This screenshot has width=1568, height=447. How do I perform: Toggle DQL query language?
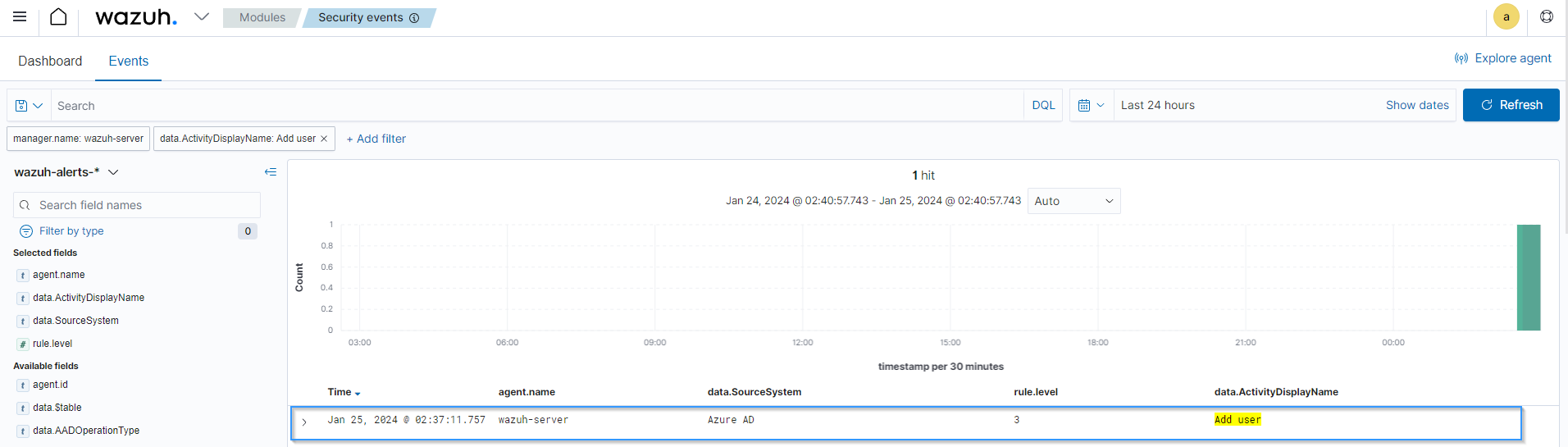[1043, 106]
